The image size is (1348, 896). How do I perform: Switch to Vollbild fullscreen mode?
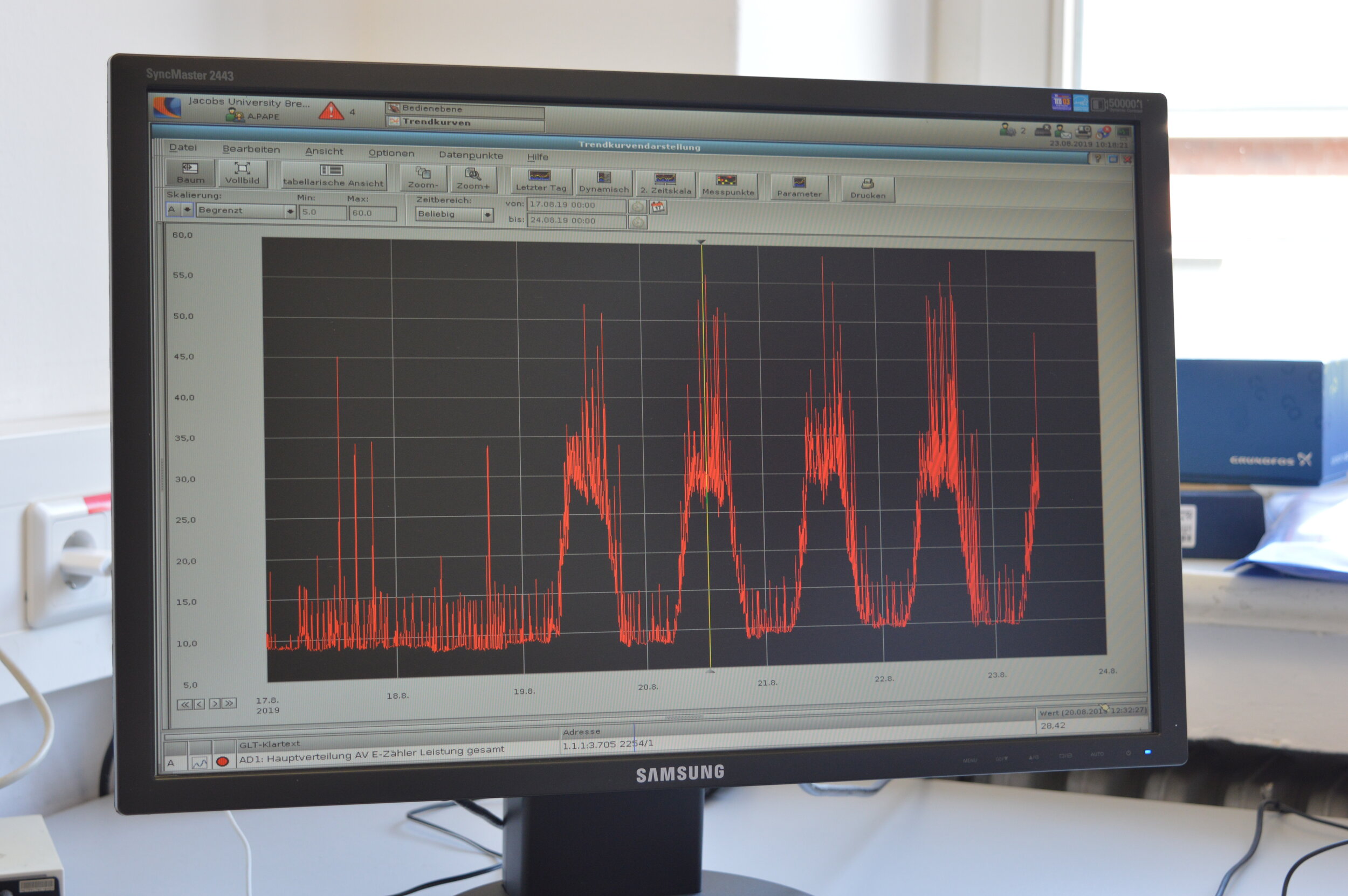[x=242, y=174]
